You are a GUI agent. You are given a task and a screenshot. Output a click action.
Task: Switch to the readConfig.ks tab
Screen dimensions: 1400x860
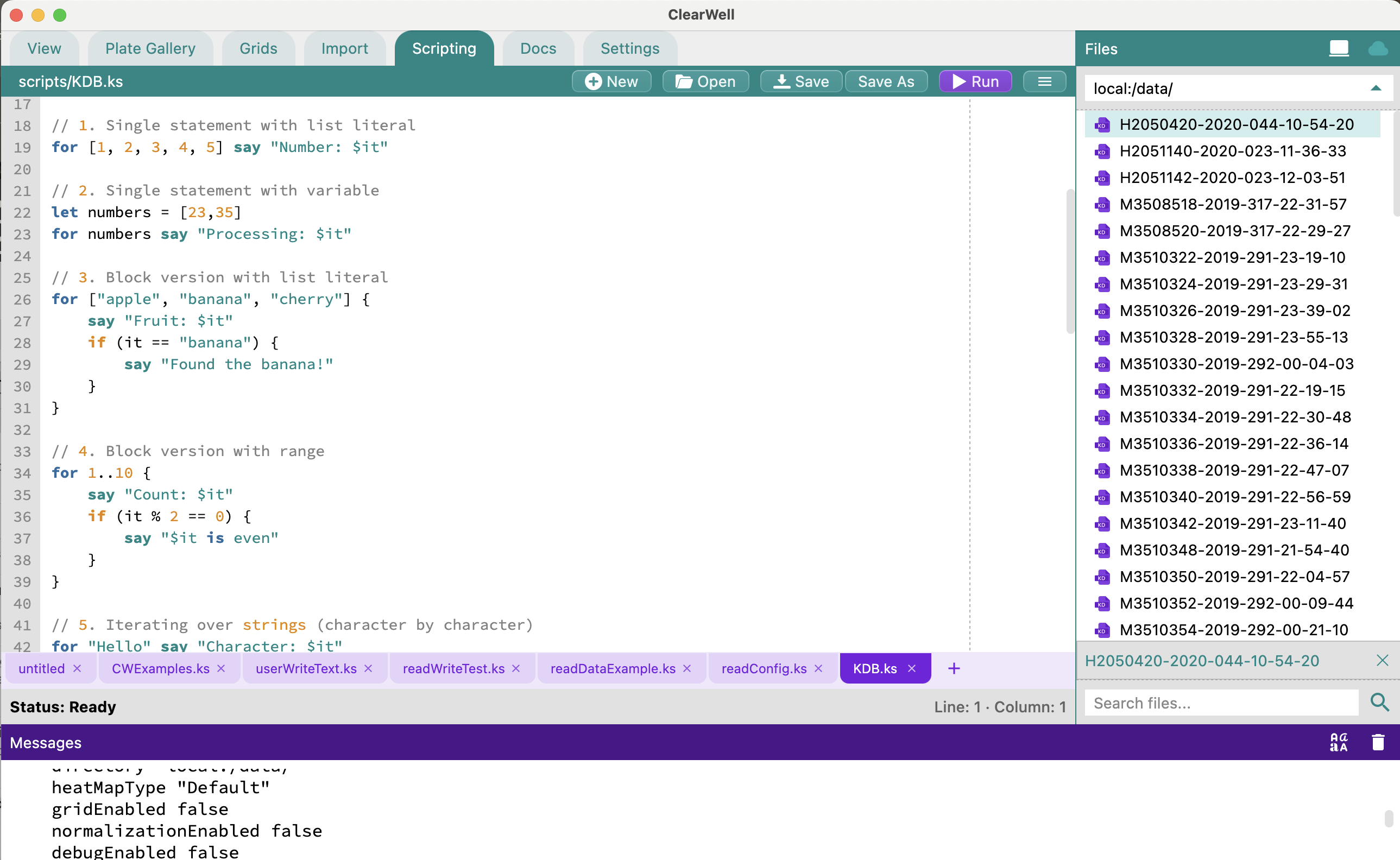click(764, 668)
